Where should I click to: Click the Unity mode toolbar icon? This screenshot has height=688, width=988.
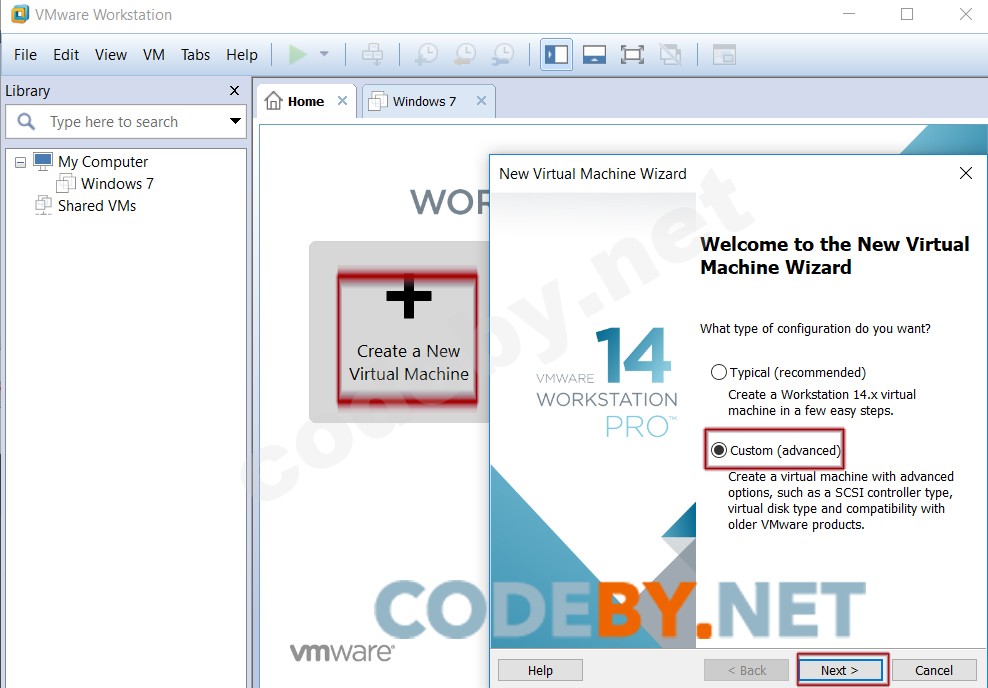click(x=670, y=54)
